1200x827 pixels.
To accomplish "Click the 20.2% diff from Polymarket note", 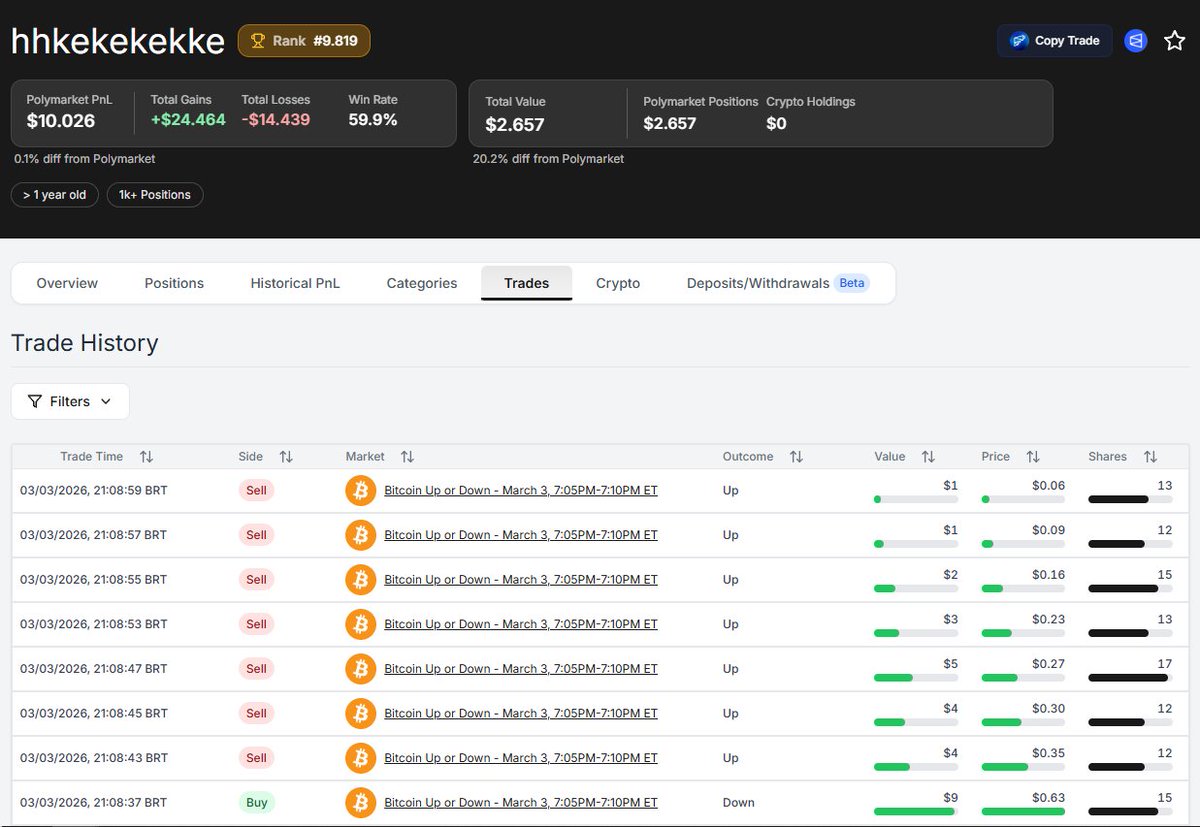I will tap(548, 159).
